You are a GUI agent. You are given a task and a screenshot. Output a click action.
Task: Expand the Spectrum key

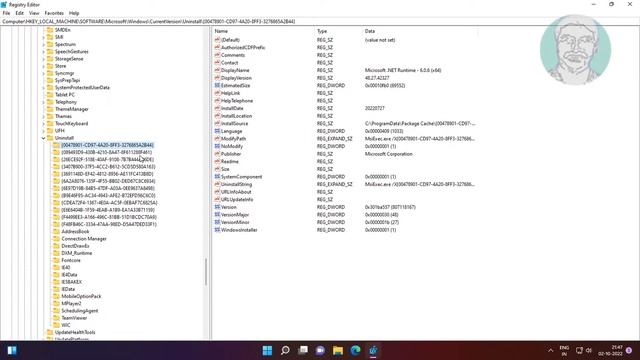[43, 44]
